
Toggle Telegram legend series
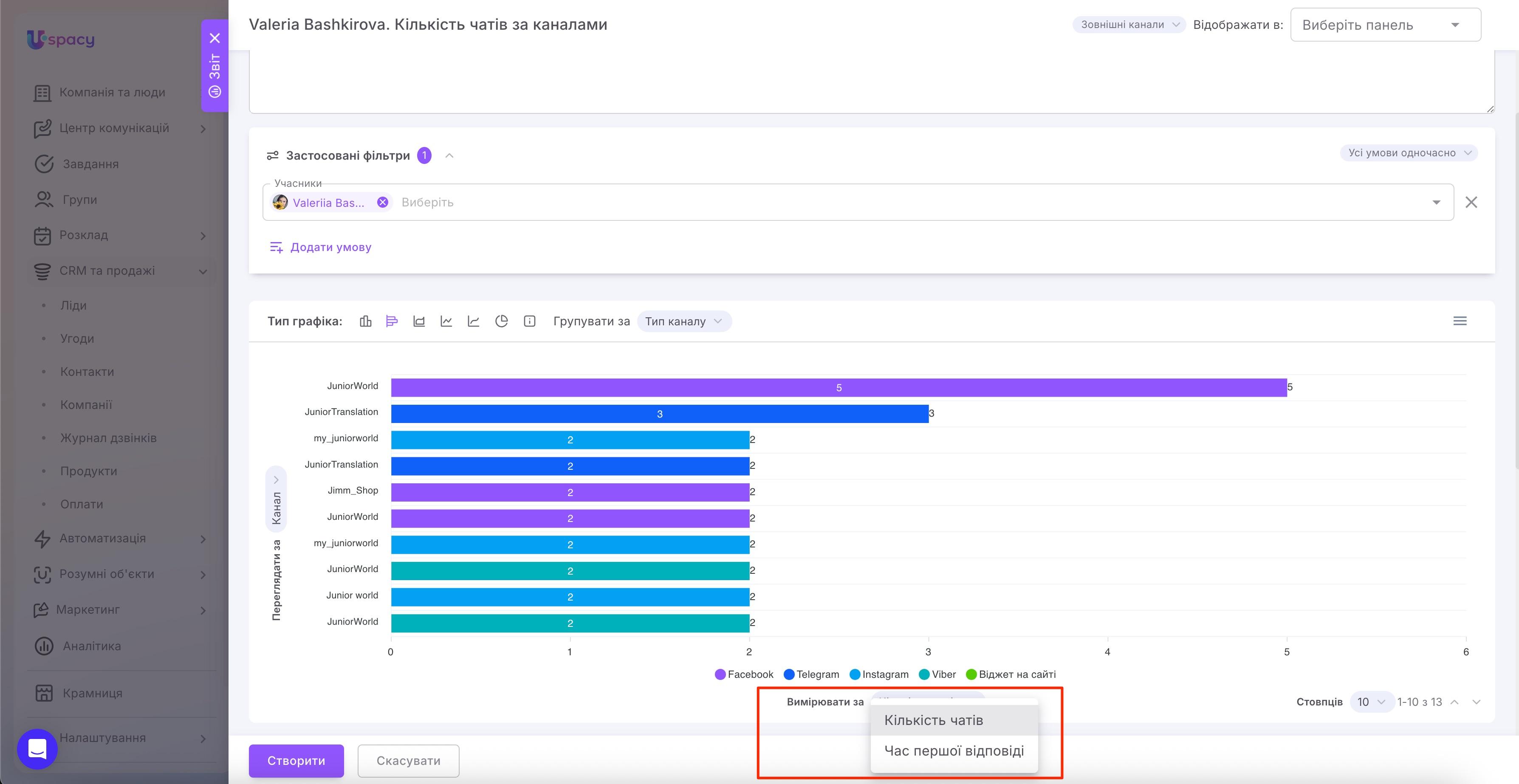click(x=811, y=674)
